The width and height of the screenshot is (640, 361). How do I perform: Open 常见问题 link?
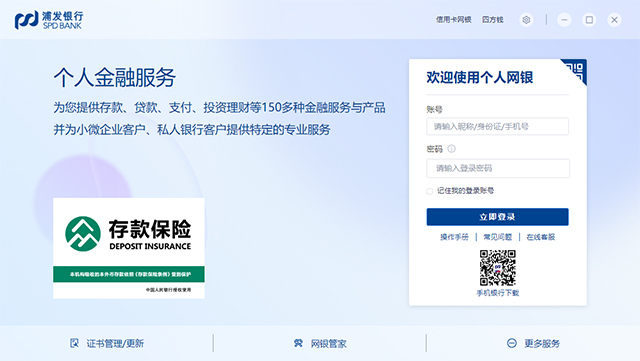click(x=498, y=237)
